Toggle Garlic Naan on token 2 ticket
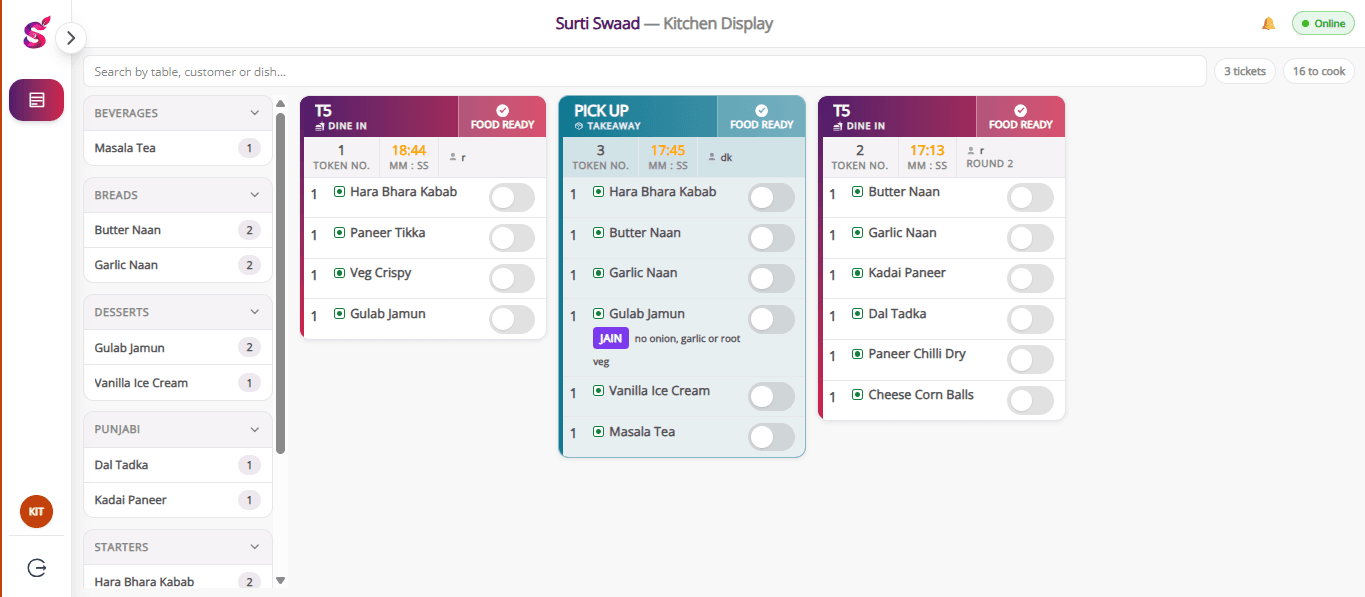The image size is (1365, 597). [1030, 238]
